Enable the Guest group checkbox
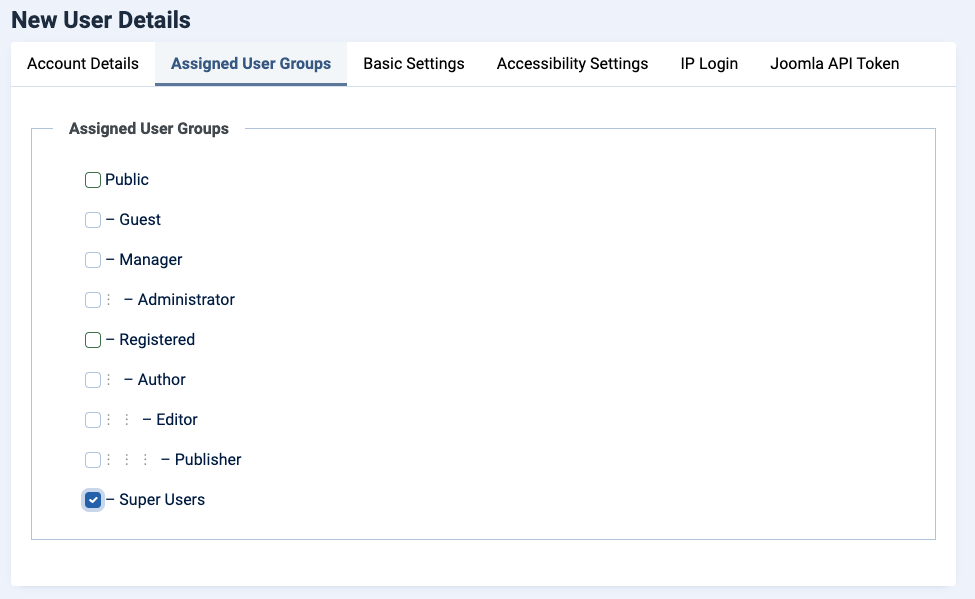 (x=93, y=220)
